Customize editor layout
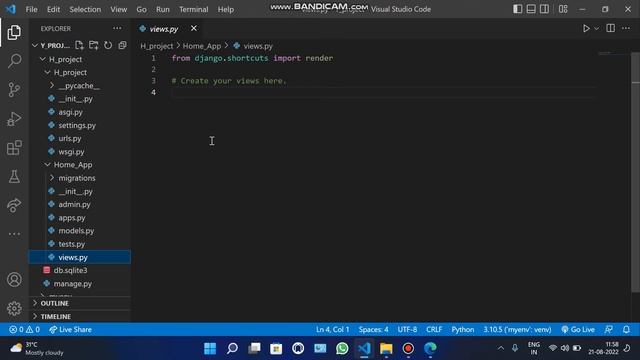 click(x=563, y=9)
